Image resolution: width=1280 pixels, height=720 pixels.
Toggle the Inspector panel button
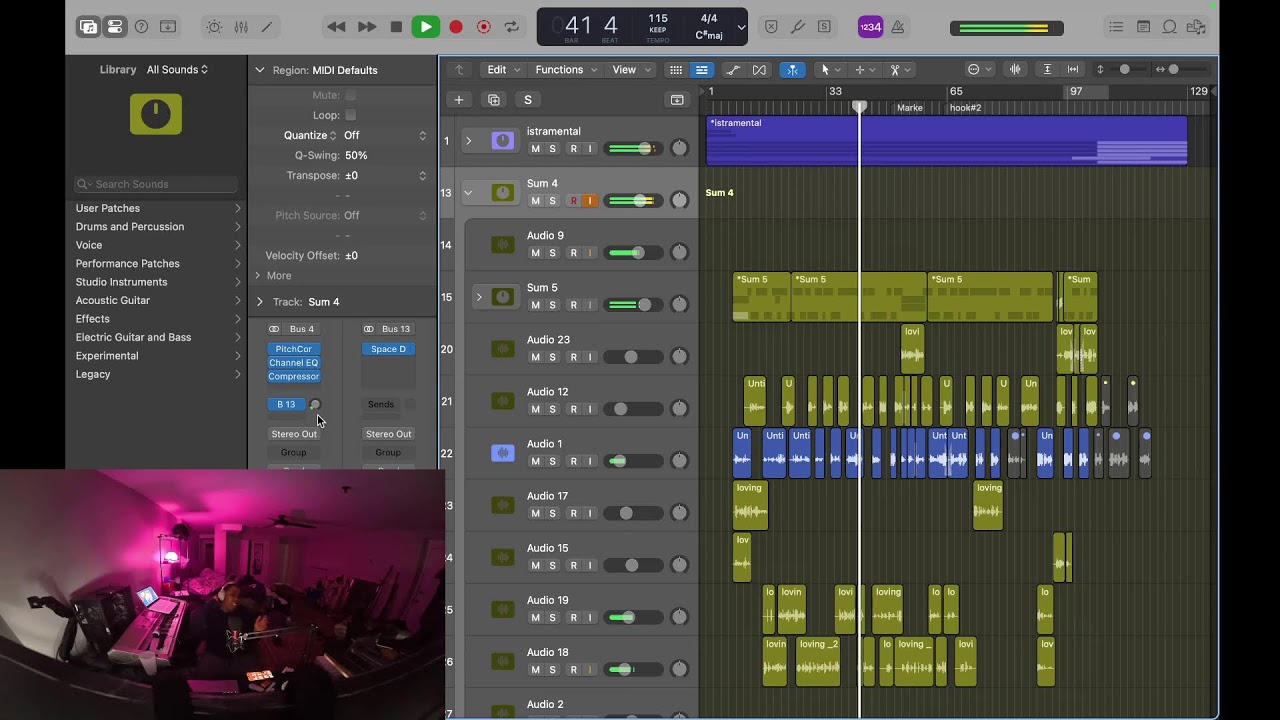(x=114, y=27)
